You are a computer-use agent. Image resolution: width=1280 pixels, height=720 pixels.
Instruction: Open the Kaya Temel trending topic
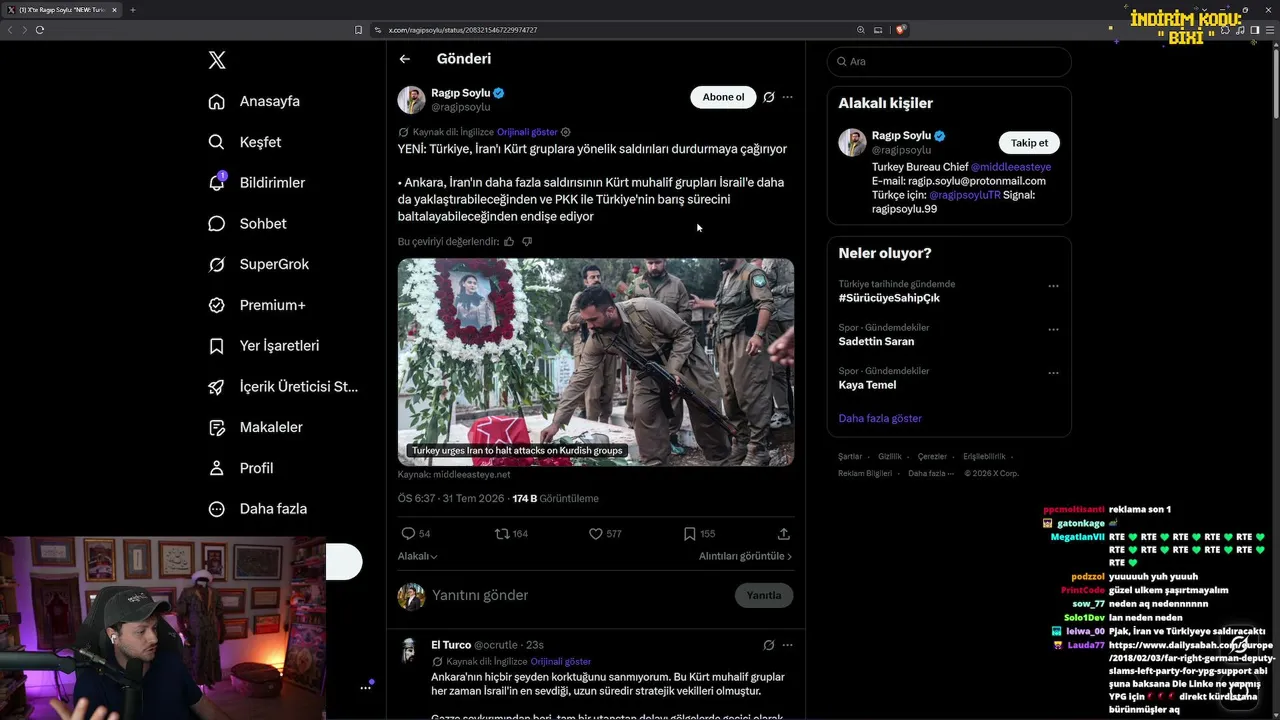click(x=867, y=385)
